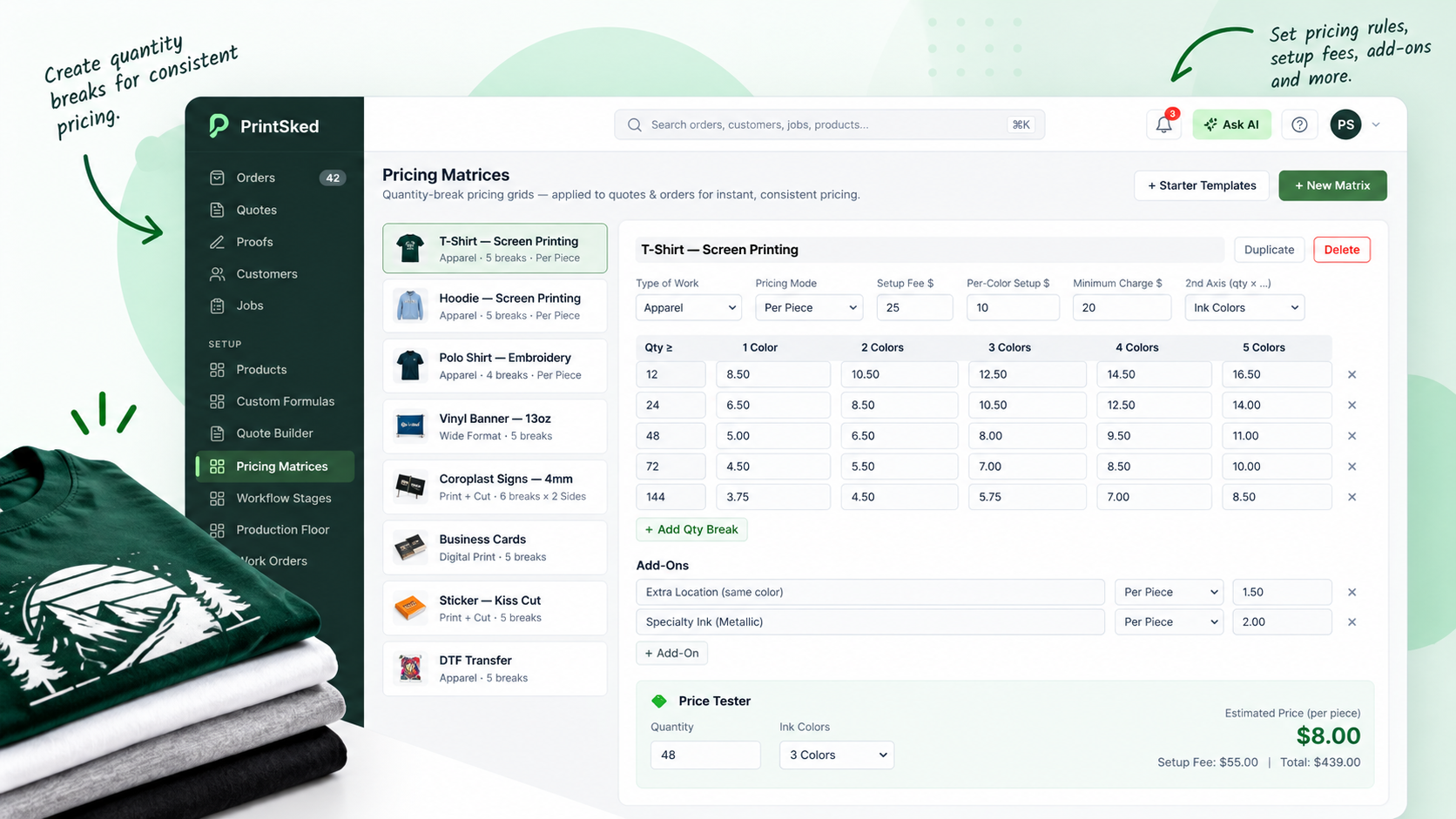
Task: Click the Starter Templates button
Action: (1202, 185)
